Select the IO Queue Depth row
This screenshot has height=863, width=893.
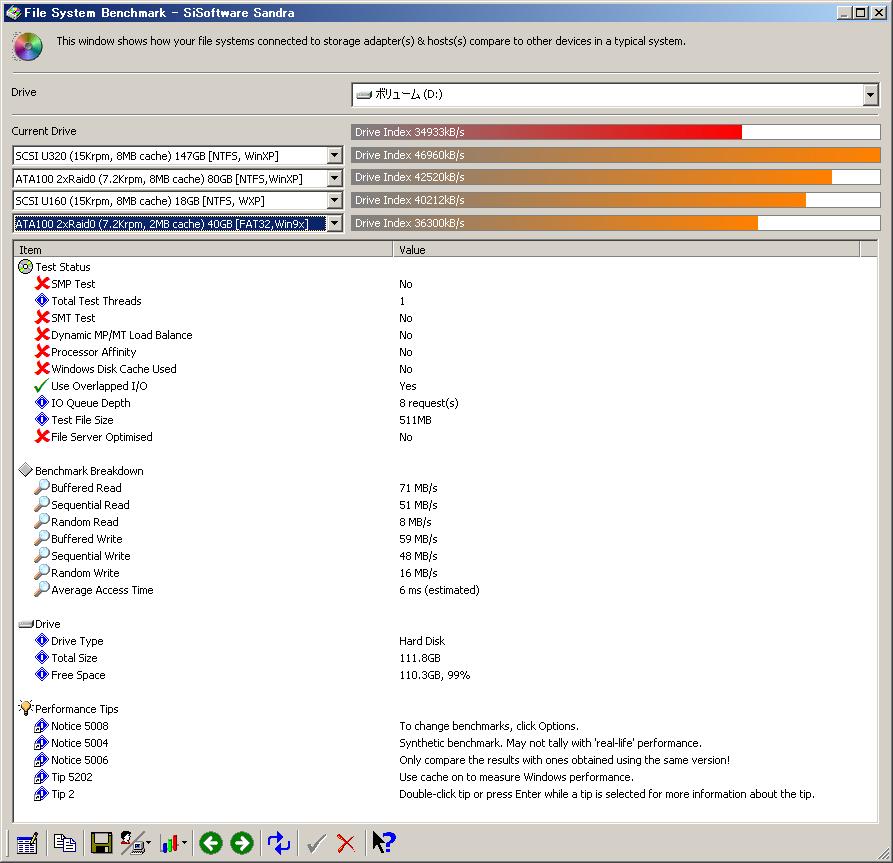pos(444,403)
